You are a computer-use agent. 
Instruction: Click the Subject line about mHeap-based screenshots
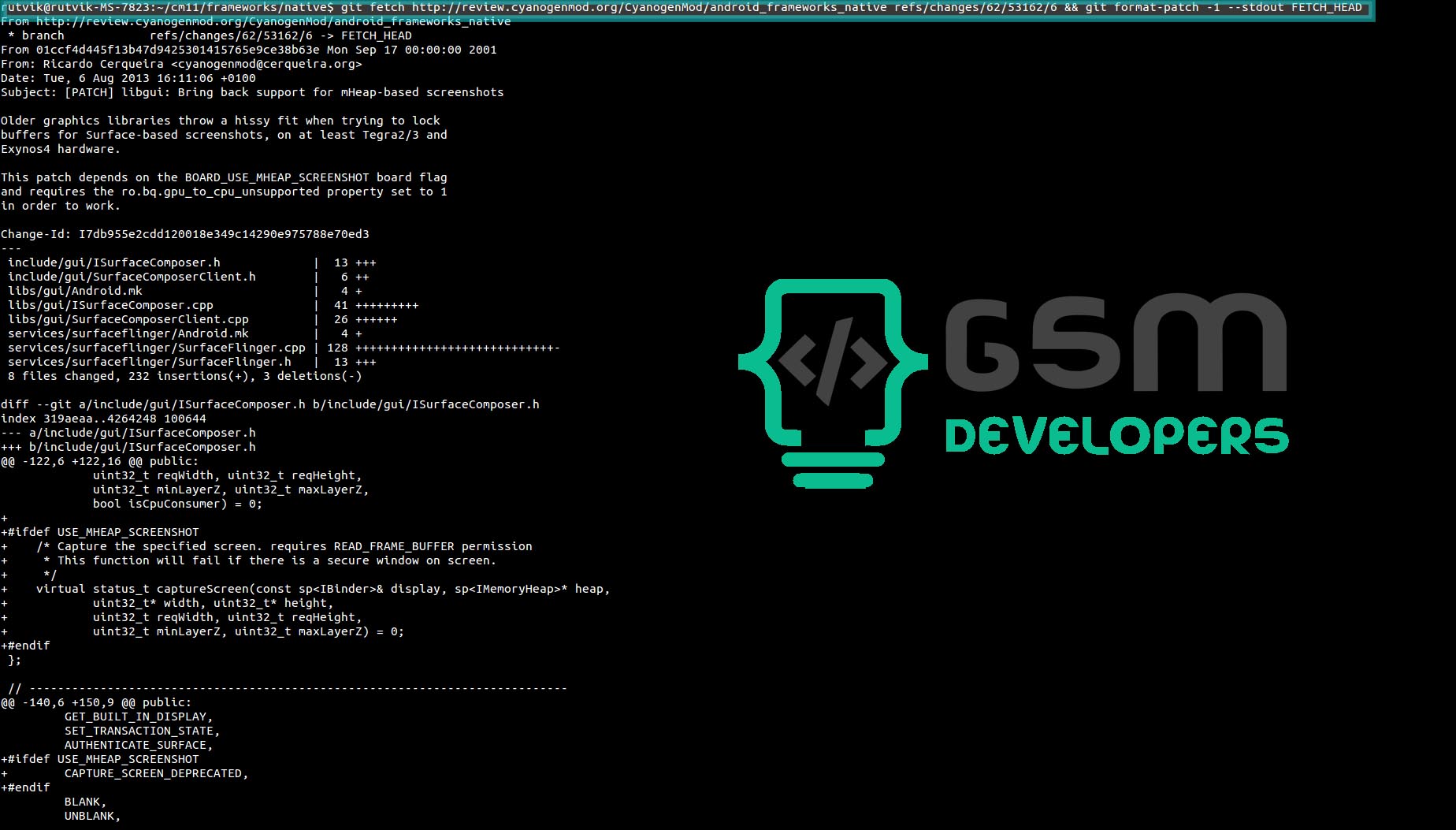point(252,92)
